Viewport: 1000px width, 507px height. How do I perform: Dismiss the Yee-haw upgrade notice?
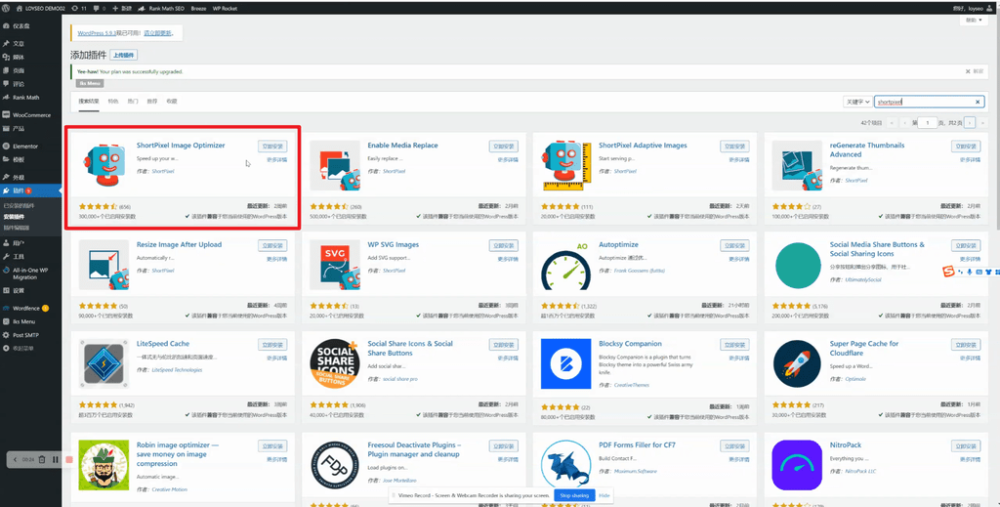click(974, 71)
